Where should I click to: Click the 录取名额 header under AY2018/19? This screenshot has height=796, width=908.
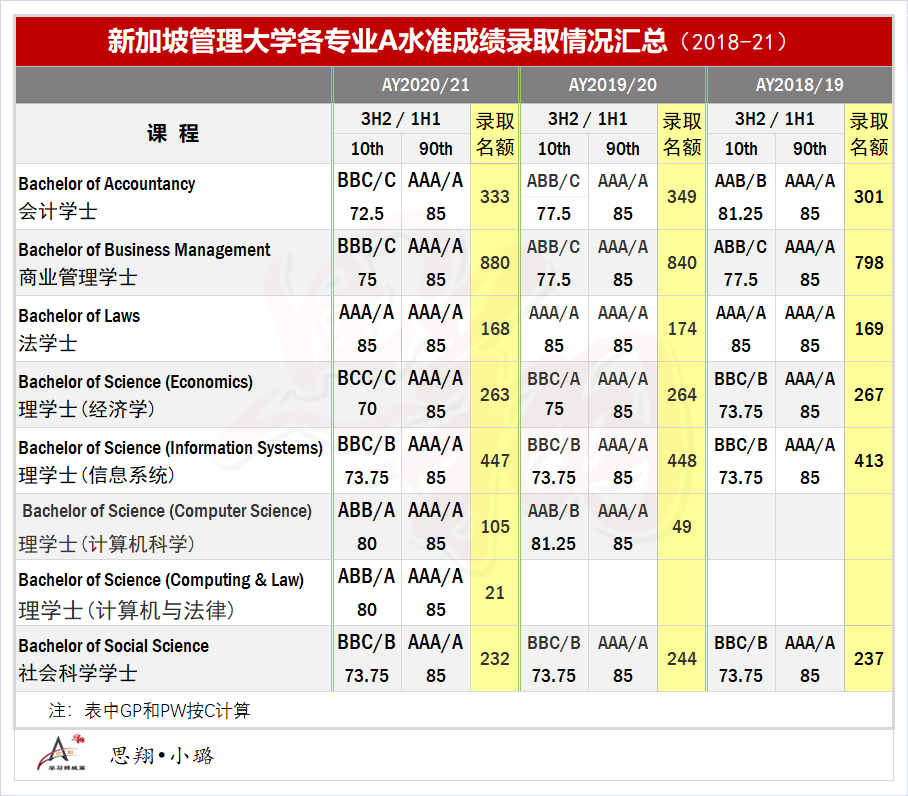point(869,134)
